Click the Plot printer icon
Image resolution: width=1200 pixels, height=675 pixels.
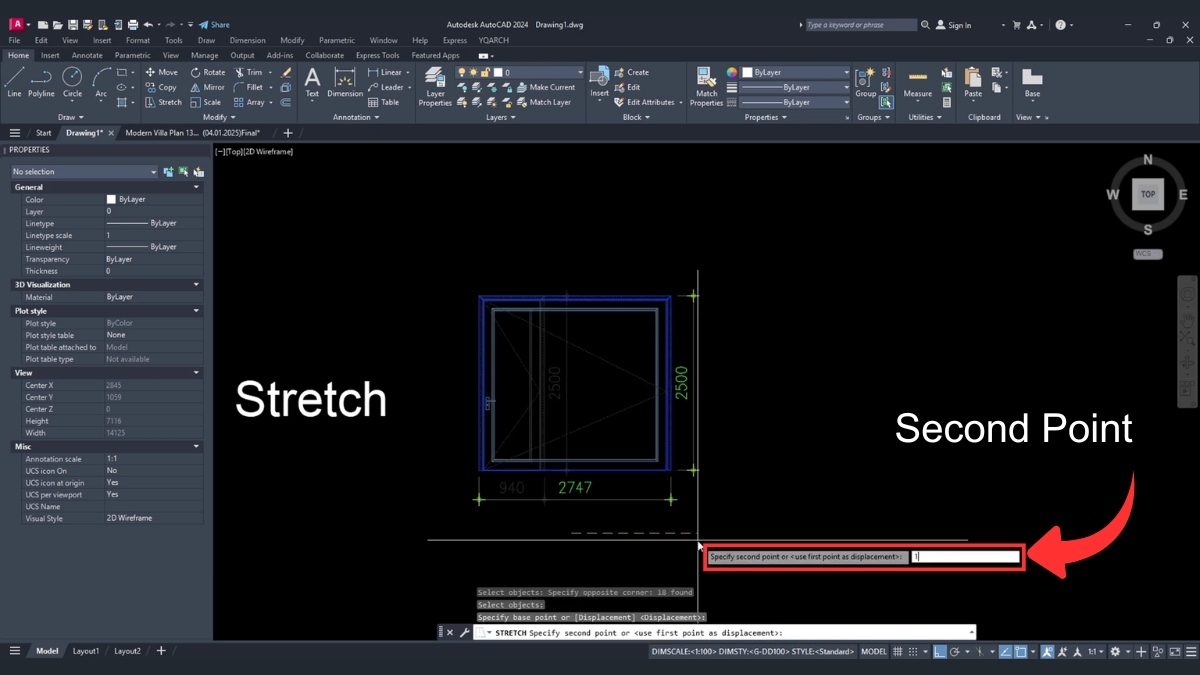[132, 24]
